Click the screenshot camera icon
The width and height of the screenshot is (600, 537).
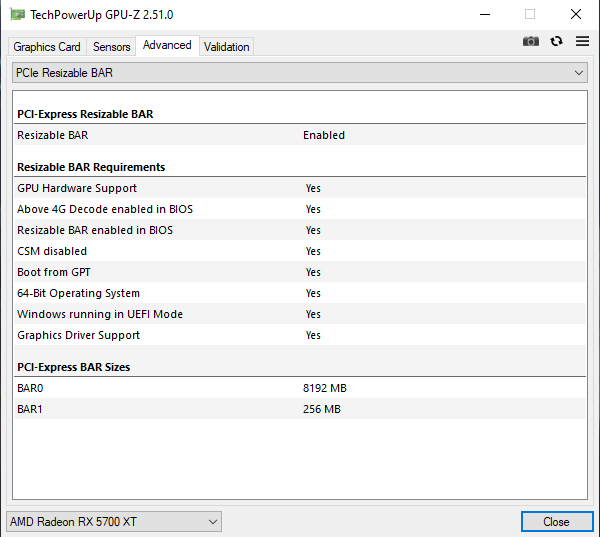click(531, 41)
